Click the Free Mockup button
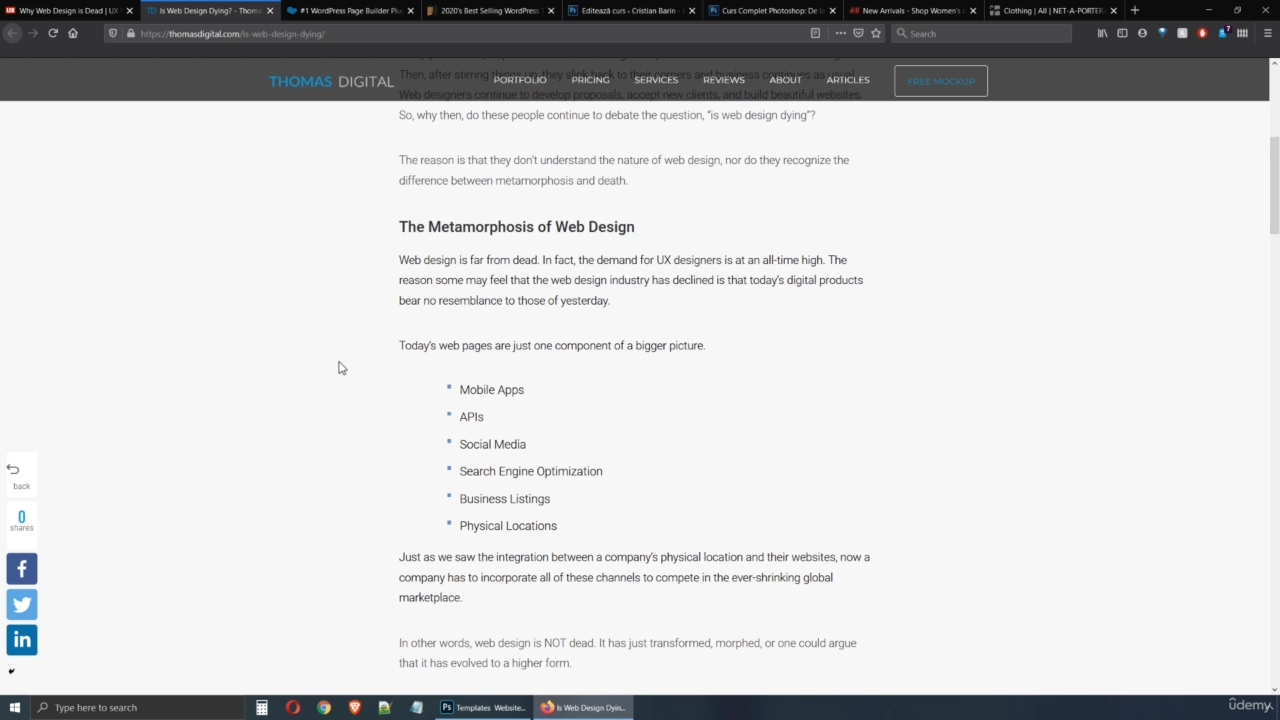Viewport: 1280px width, 720px height. 941,81
